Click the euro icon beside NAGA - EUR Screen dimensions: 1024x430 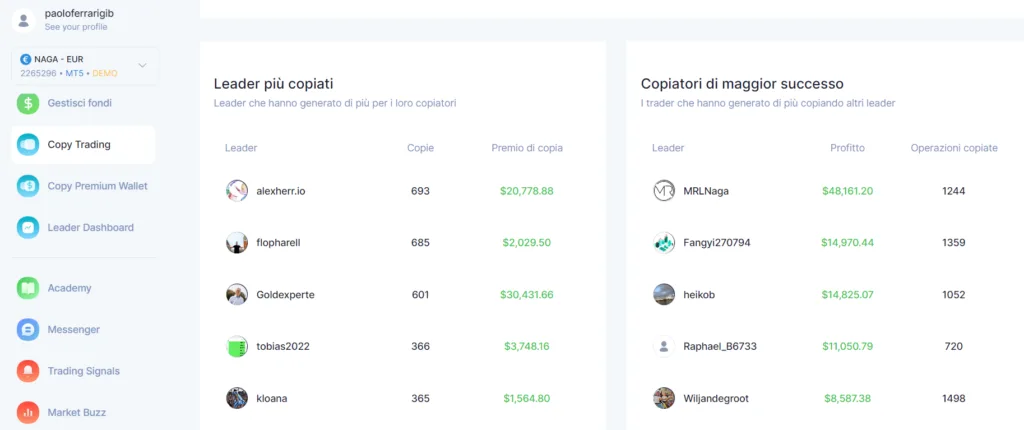(26, 59)
